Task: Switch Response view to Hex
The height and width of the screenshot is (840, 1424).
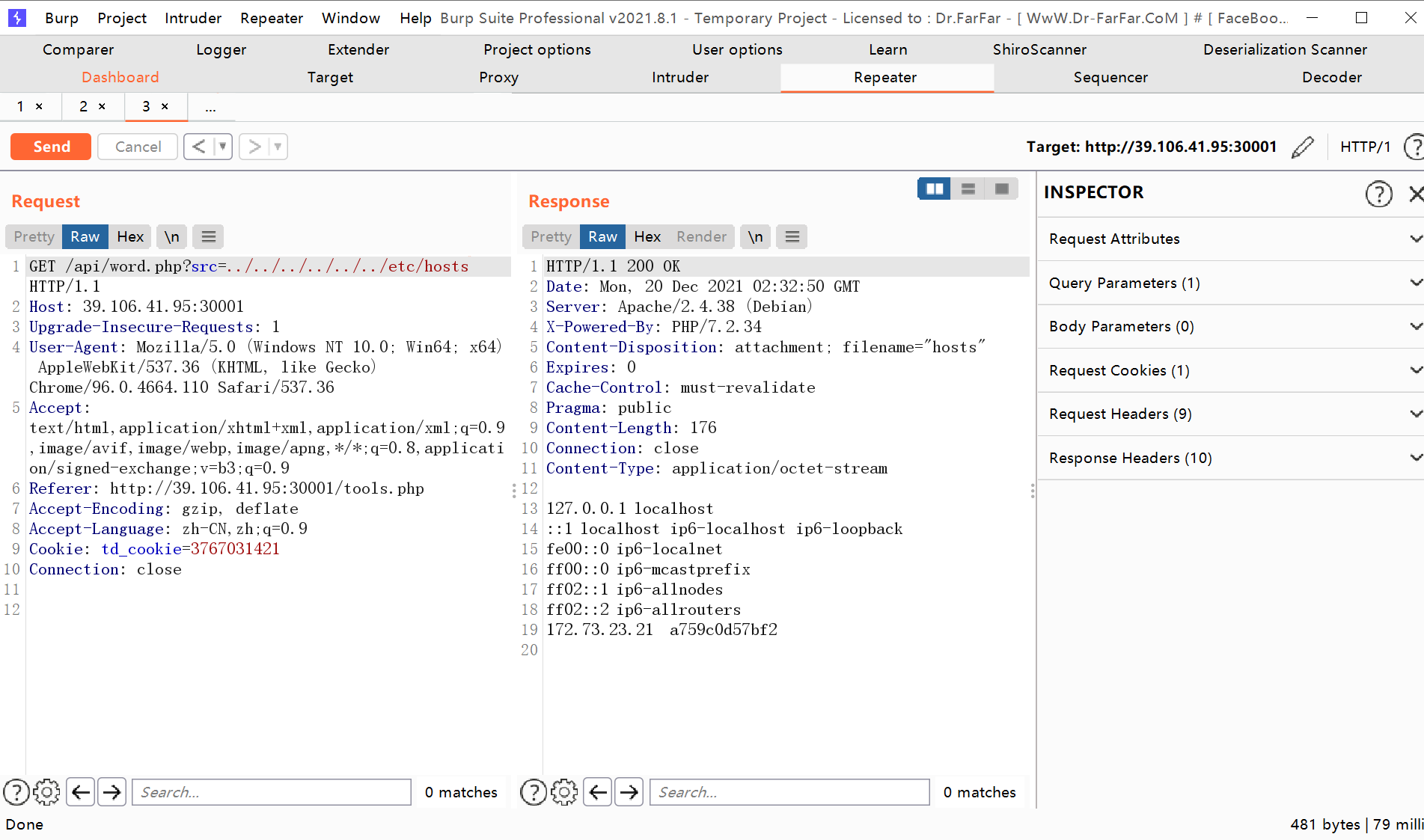Action: point(647,236)
